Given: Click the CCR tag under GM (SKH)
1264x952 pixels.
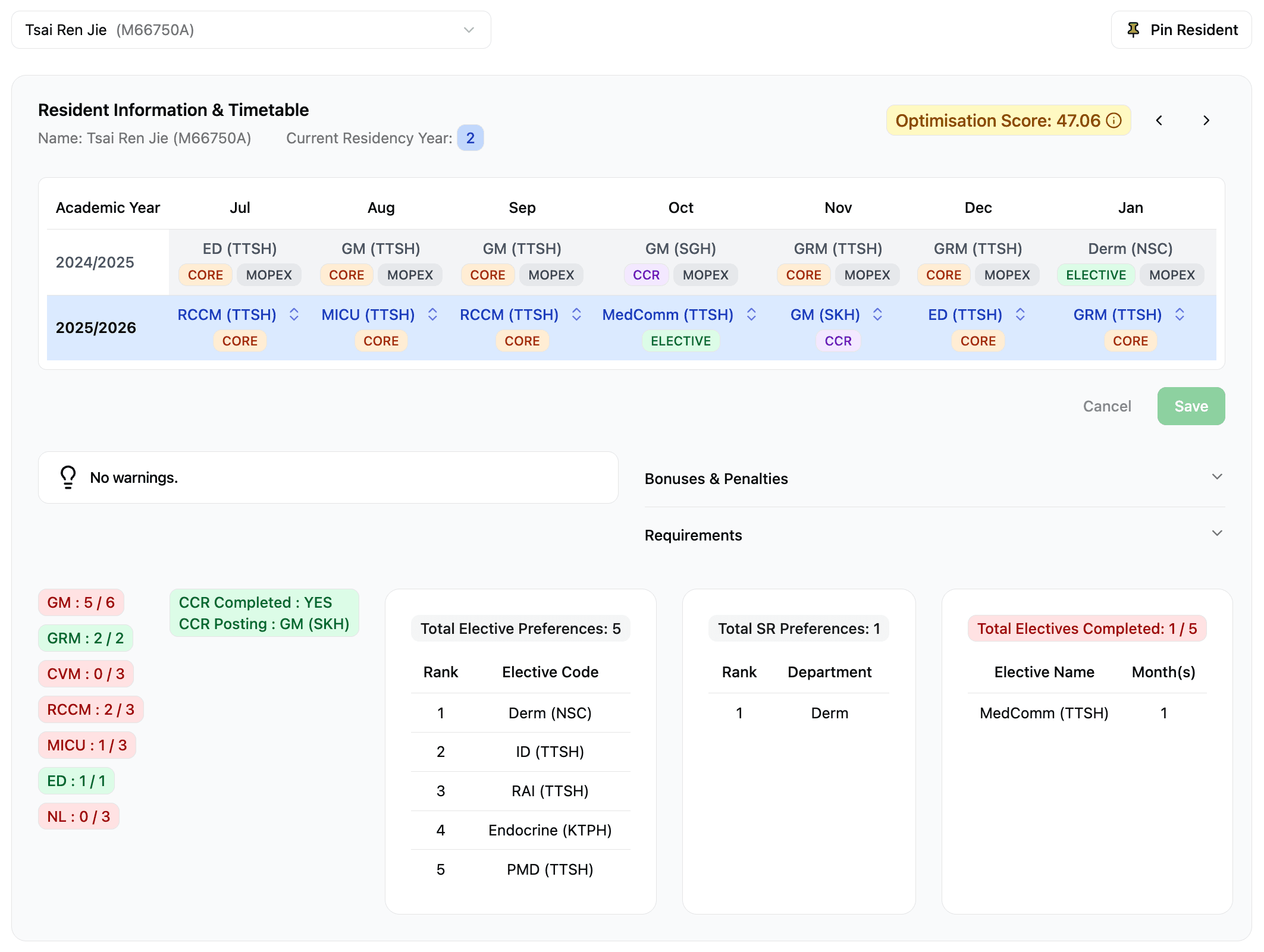Looking at the screenshot, I should pyautogui.click(x=838, y=341).
